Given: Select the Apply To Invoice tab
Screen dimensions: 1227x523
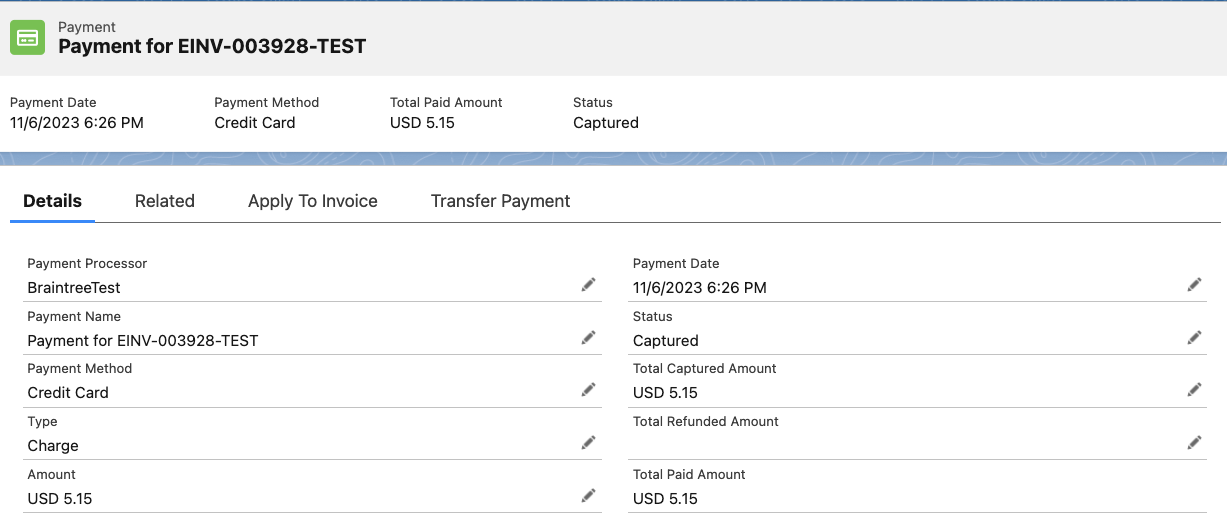Looking at the screenshot, I should (x=313, y=201).
